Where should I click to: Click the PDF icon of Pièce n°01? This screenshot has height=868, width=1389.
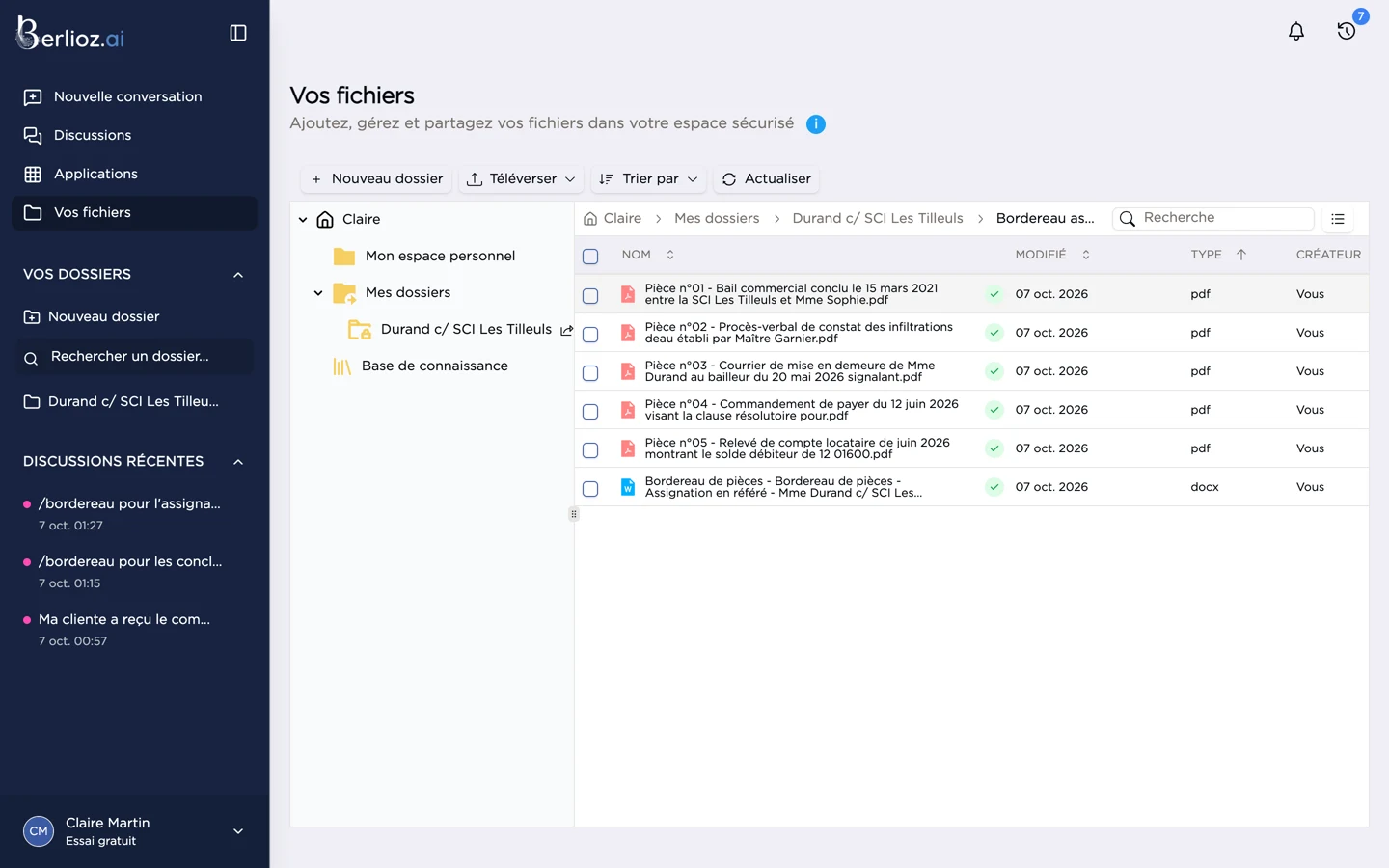coord(628,294)
